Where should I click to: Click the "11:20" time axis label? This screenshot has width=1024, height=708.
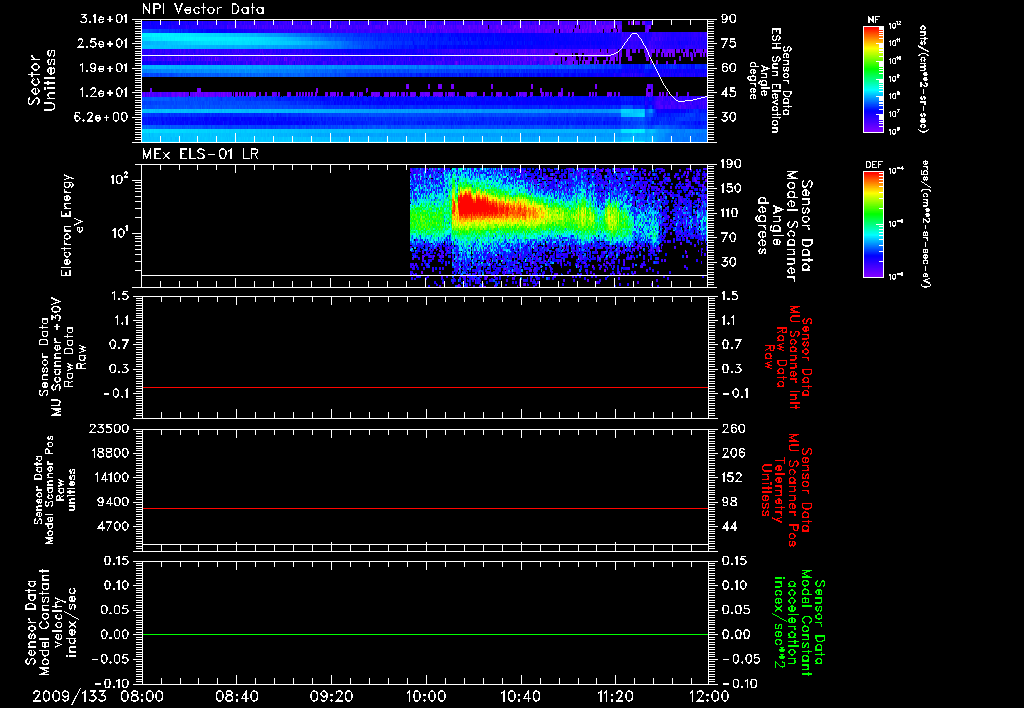coord(615,696)
